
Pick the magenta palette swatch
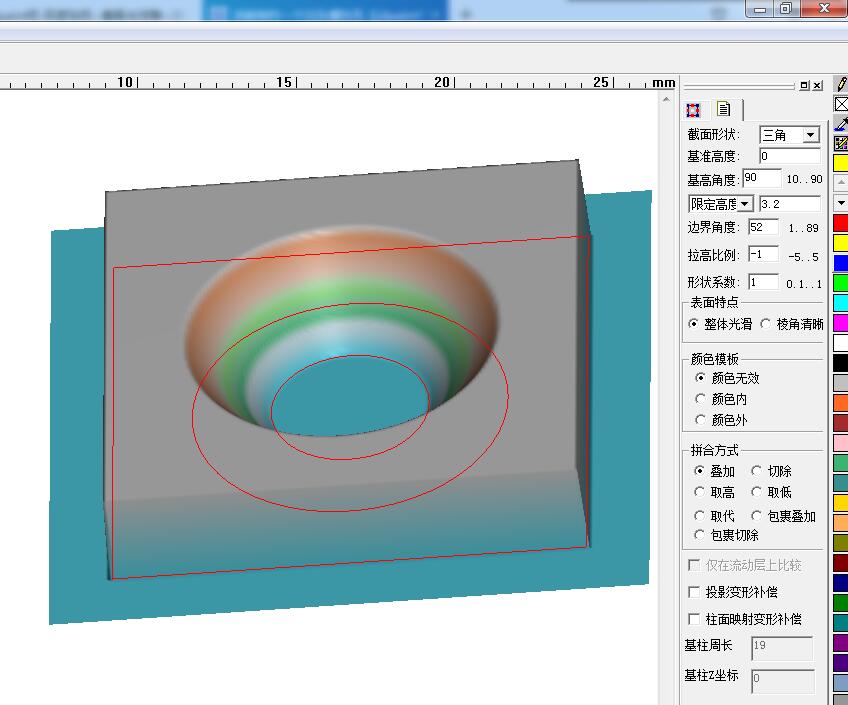(841, 323)
